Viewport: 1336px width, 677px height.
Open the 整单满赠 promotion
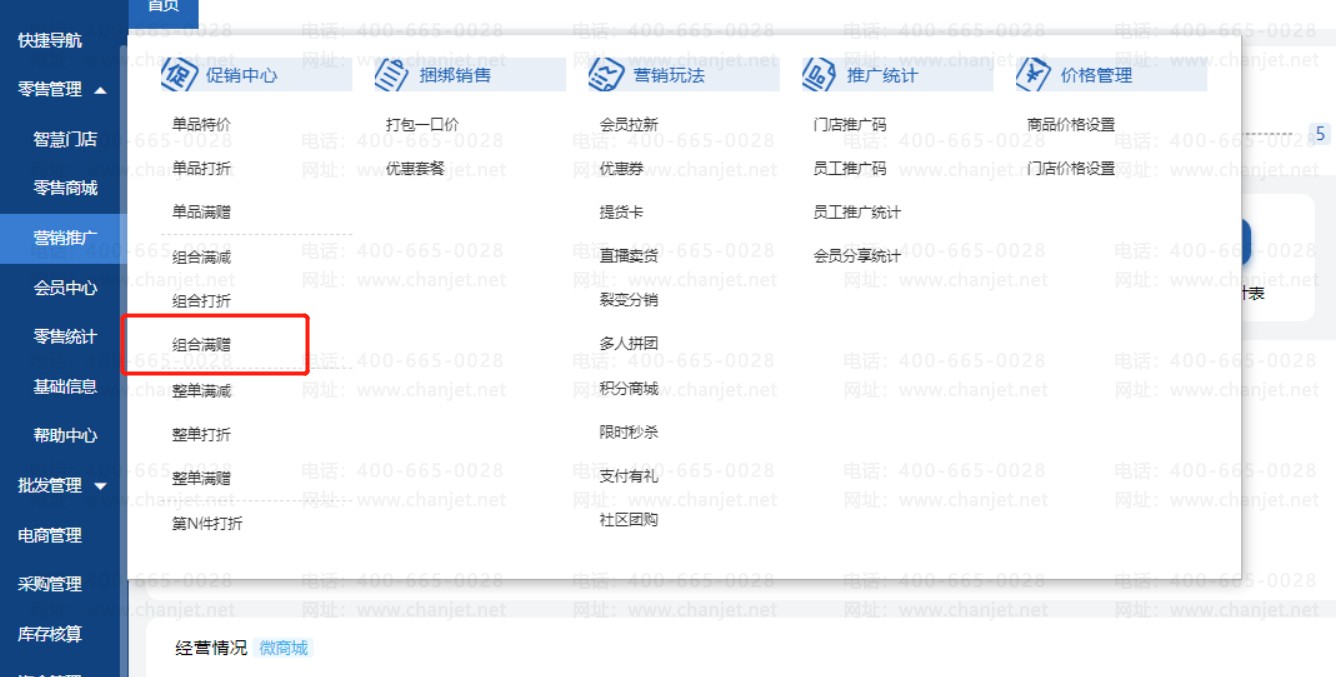201,479
